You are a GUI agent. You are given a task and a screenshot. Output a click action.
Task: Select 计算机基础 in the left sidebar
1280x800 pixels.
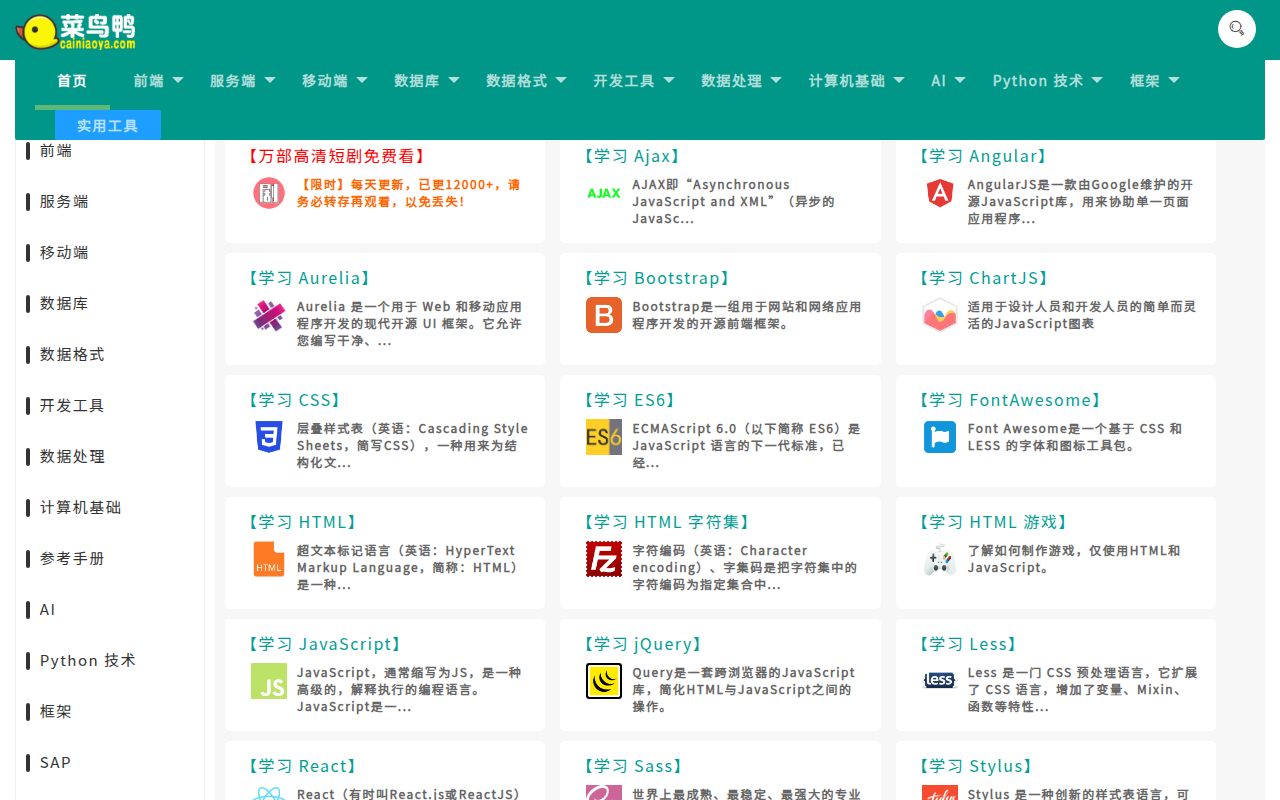pyautogui.click(x=80, y=508)
